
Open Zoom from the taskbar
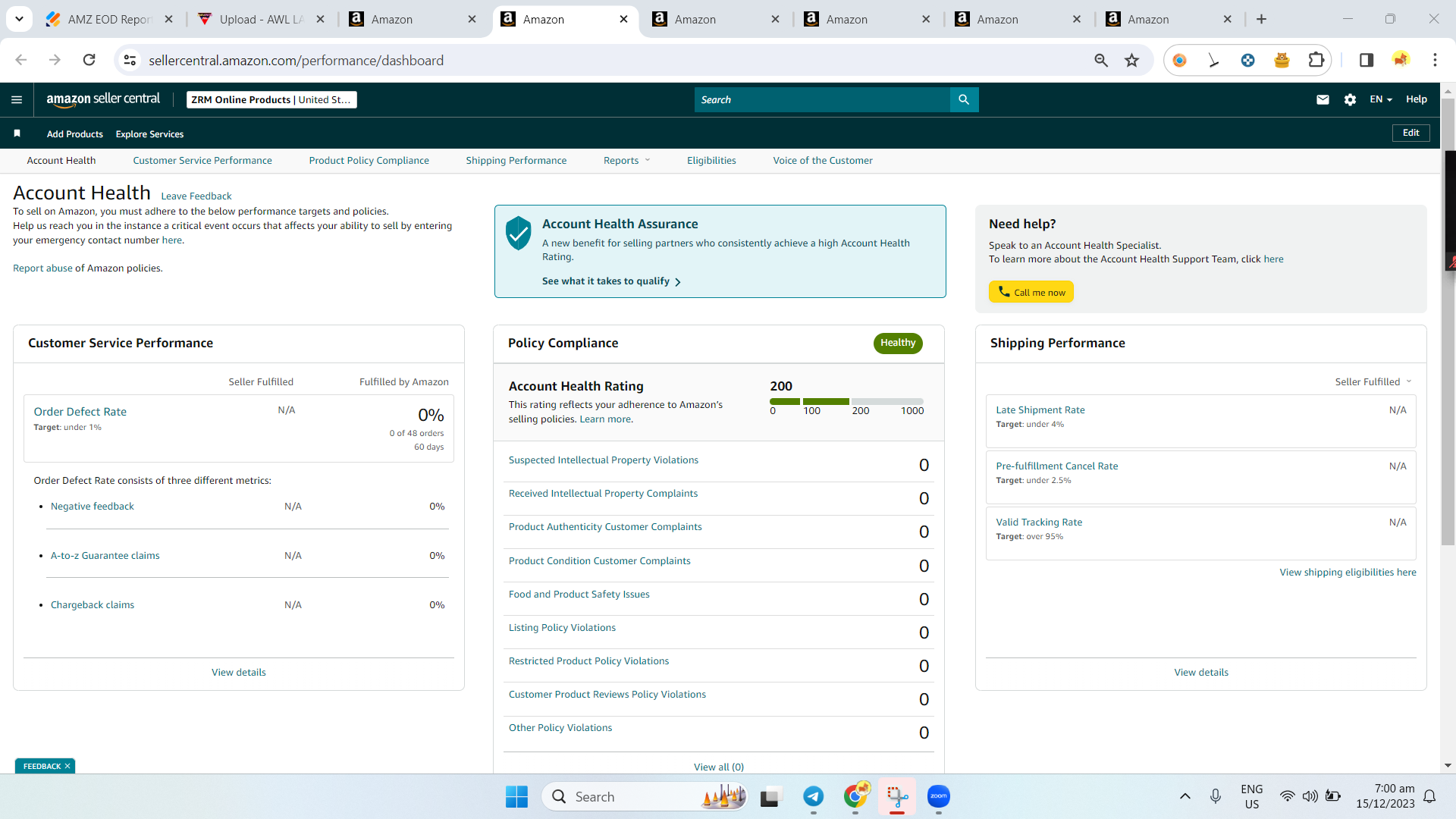coord(939,796)
